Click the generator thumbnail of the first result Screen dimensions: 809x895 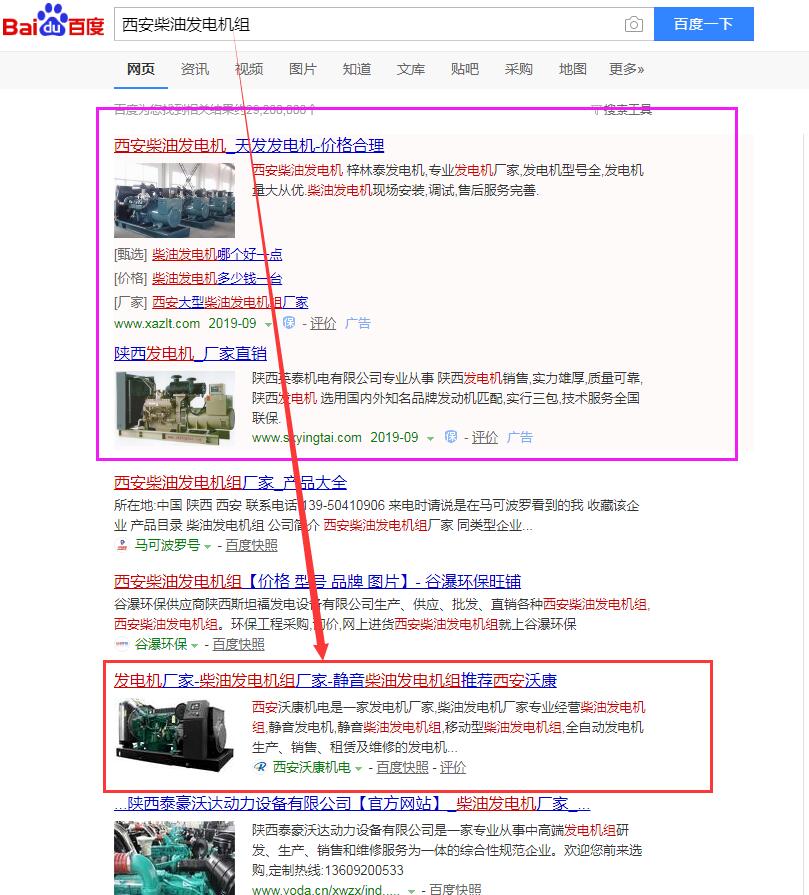tap(175, 200)
